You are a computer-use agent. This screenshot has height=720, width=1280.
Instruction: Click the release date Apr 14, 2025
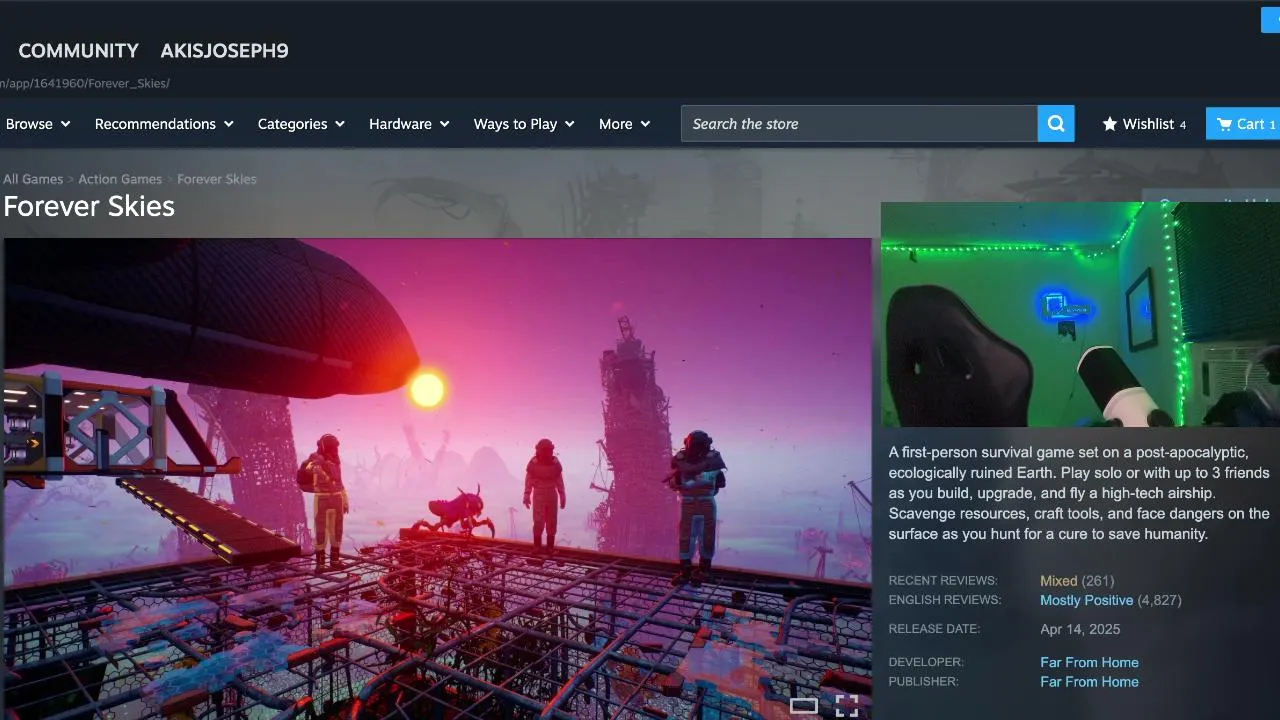(x=1080, y=630)
